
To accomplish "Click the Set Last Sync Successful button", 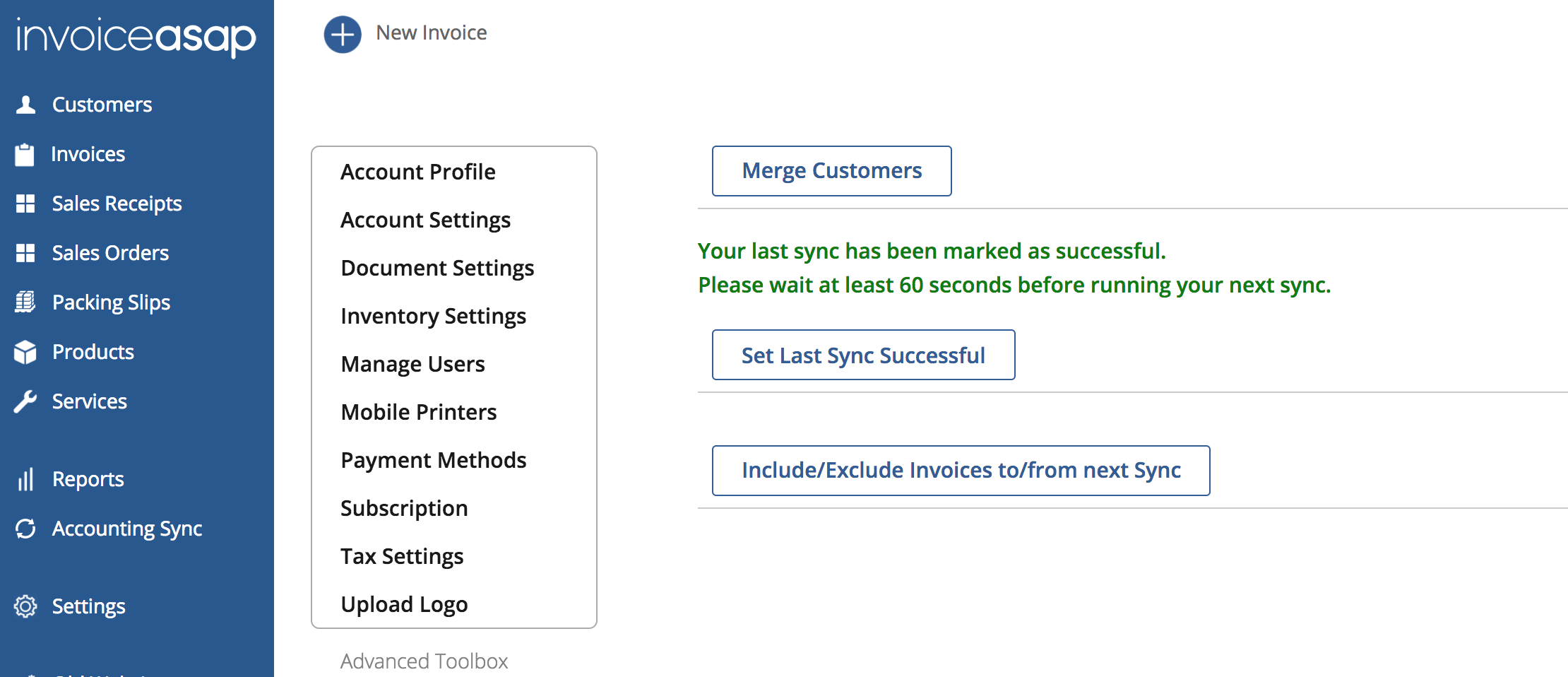I will (x=863, y=355).
